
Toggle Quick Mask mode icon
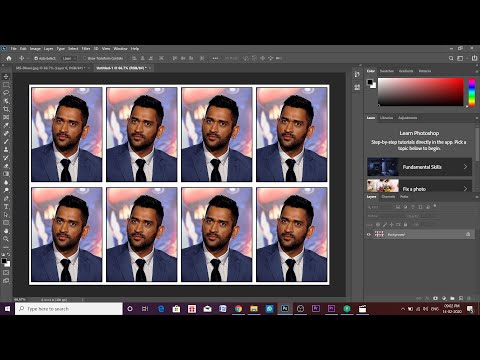coord(6,273)
